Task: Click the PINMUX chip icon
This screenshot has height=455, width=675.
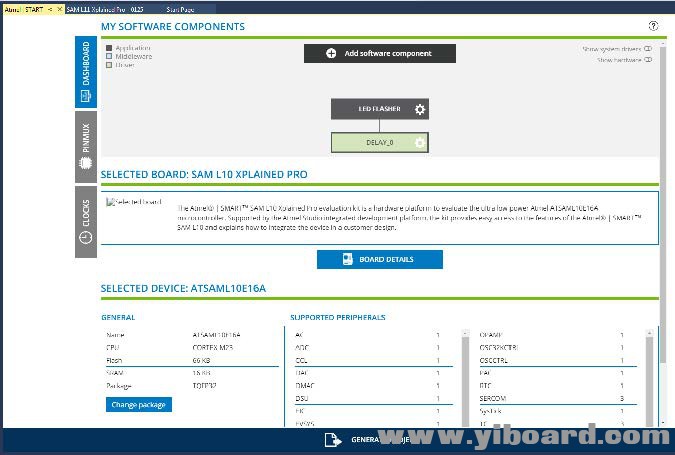Action: tap(86, 163)
